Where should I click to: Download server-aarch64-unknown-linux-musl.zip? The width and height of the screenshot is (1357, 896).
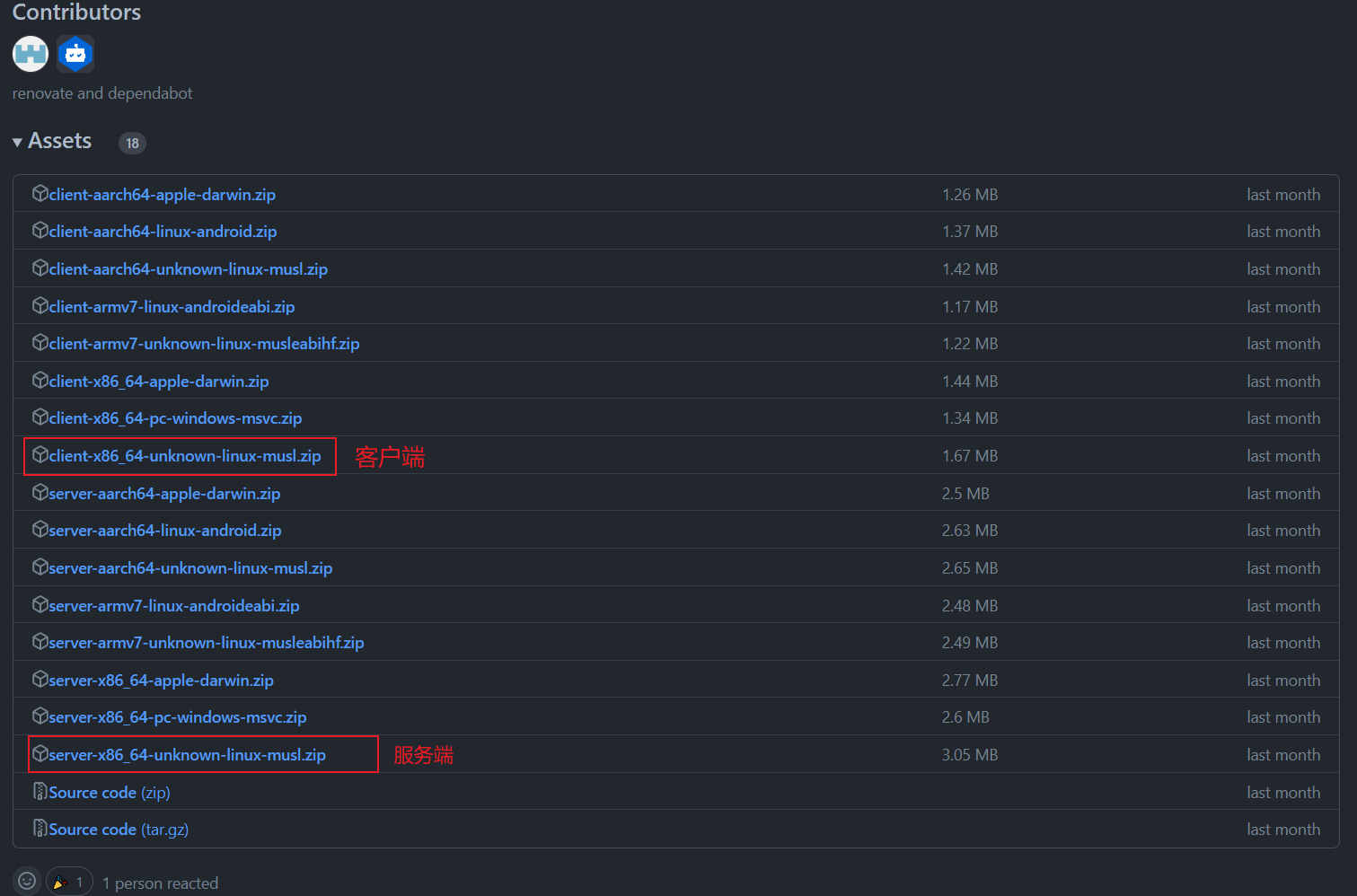(x=190, y=568)
